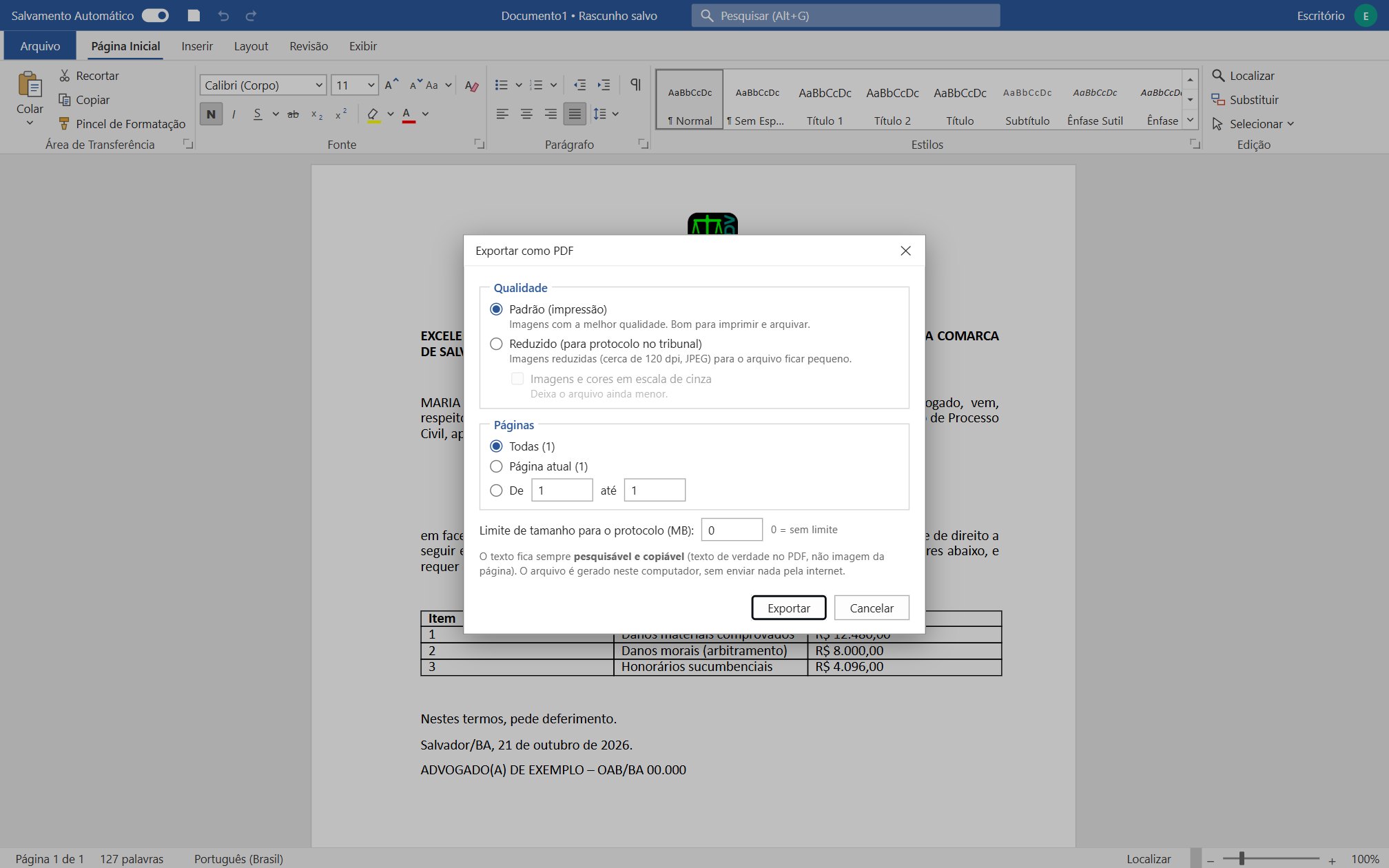Center-align the paragraph

click(526, 114)
